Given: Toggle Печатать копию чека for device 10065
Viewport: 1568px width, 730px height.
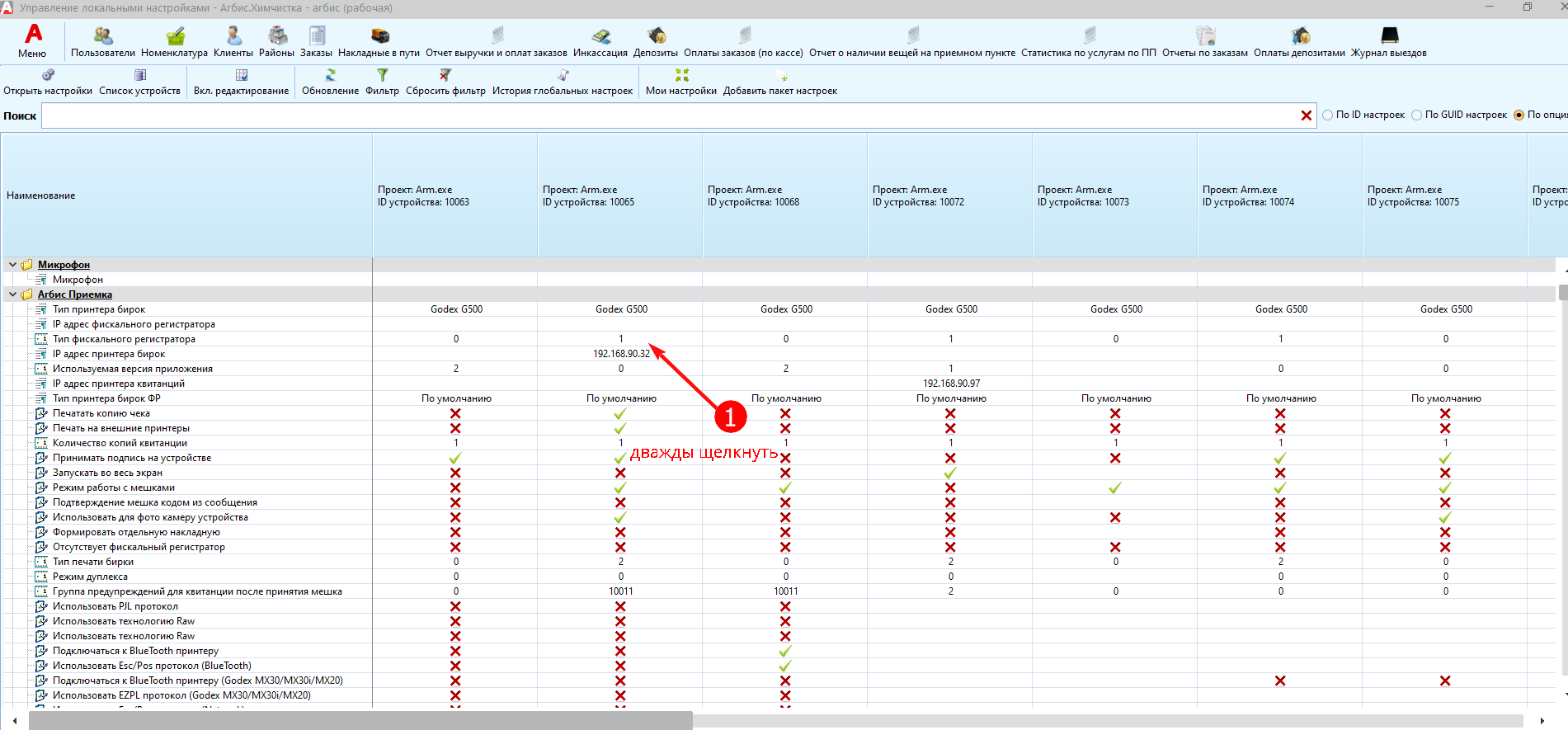Looking at the screenshot, I should pos(620,413).
